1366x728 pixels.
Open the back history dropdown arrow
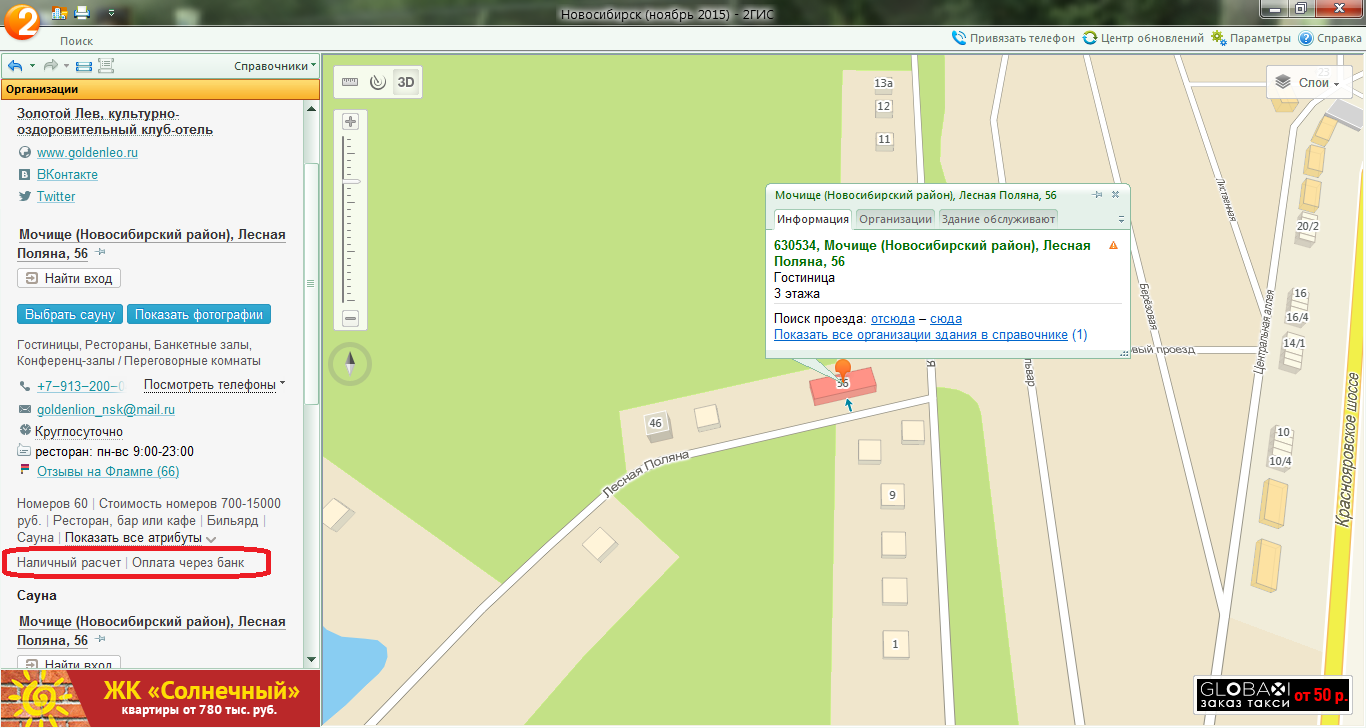pos(32,66)
